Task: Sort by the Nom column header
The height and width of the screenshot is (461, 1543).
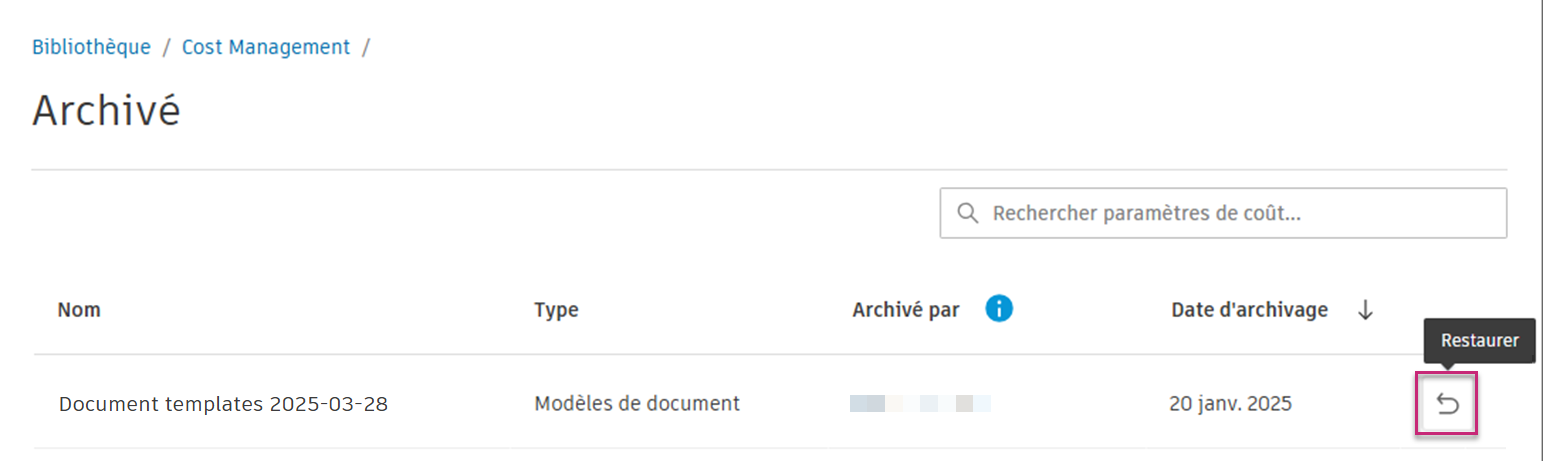Action: coord(79,310)
